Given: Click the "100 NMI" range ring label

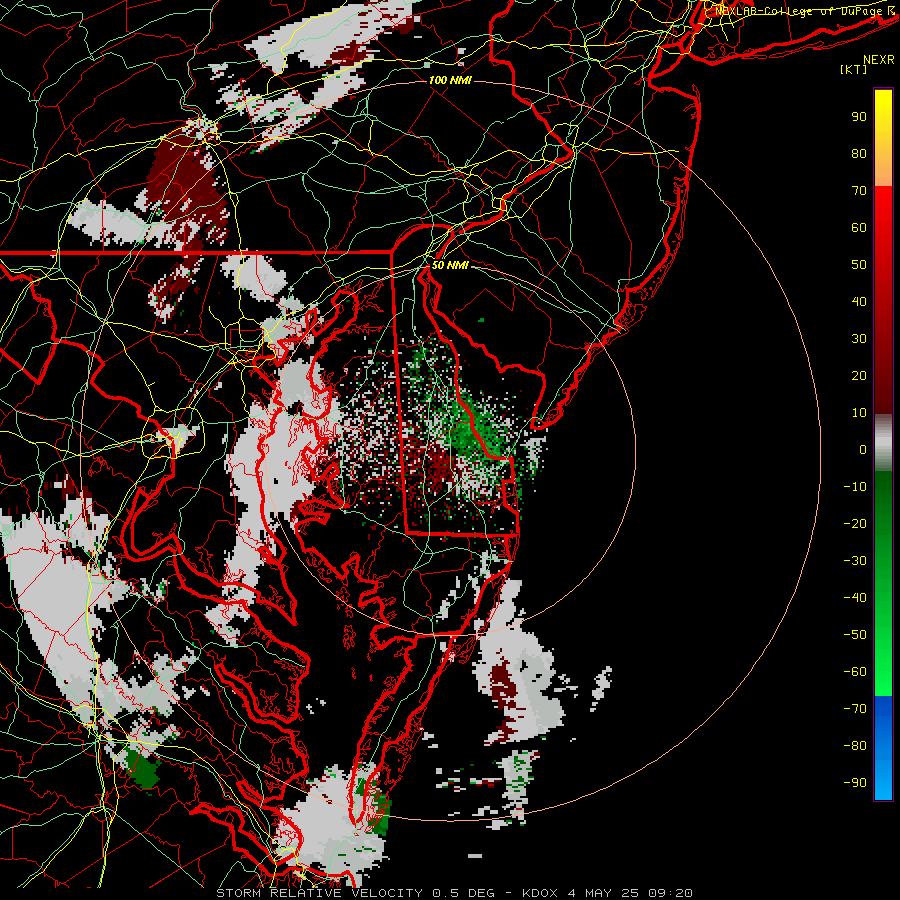Looking at the screenshot, I should (450, 80).
